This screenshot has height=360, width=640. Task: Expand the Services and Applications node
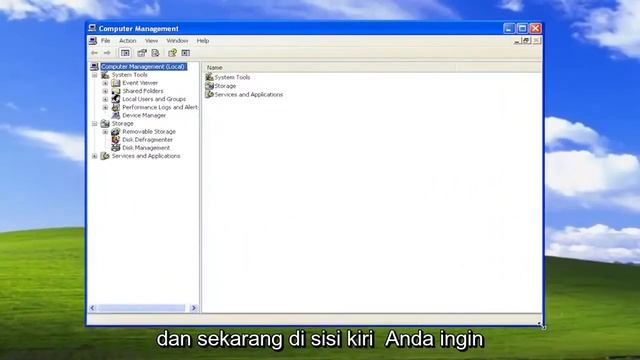click(95, 156)
